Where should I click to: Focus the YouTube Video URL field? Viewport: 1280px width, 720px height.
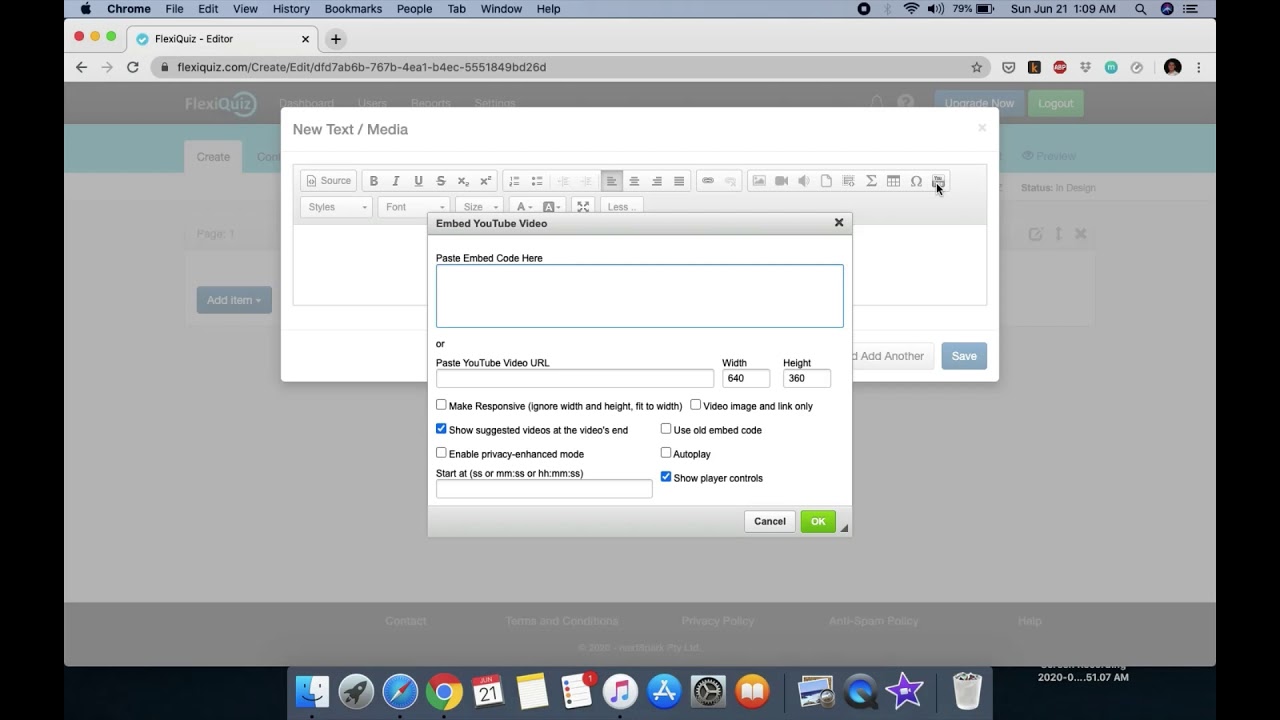click(575, 378)
